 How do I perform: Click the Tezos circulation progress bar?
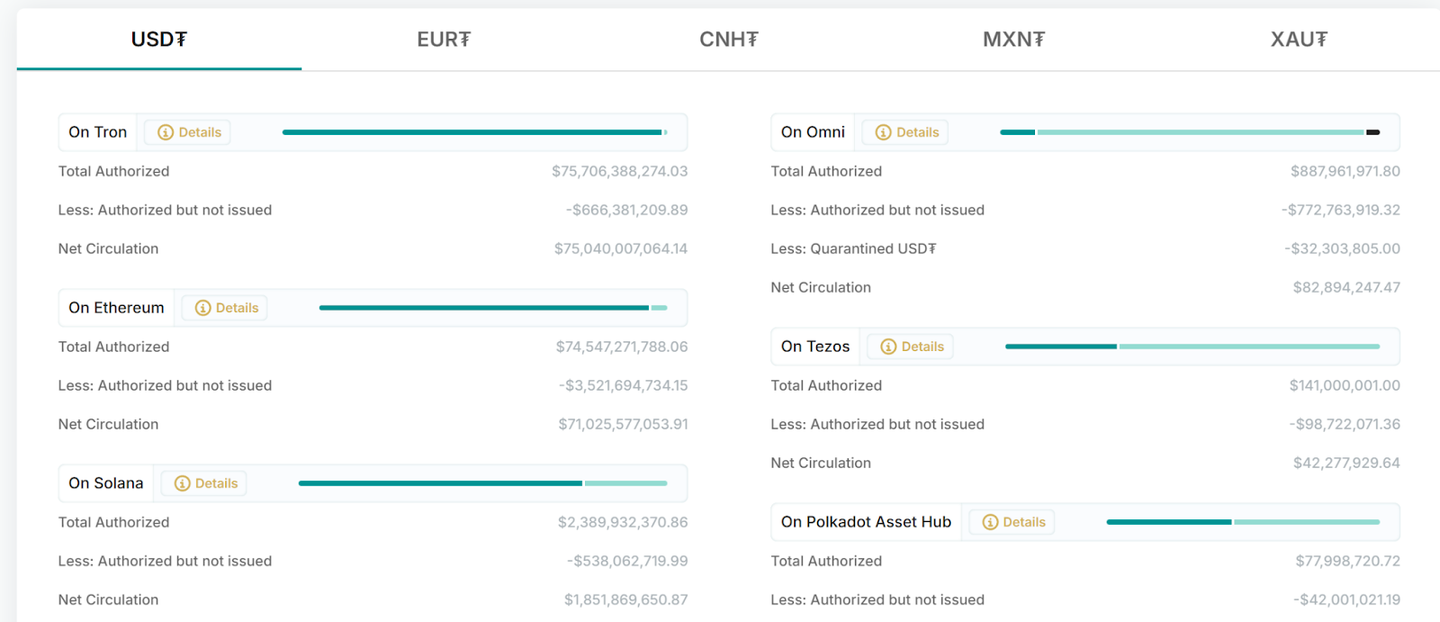(x=1192, y=347)
